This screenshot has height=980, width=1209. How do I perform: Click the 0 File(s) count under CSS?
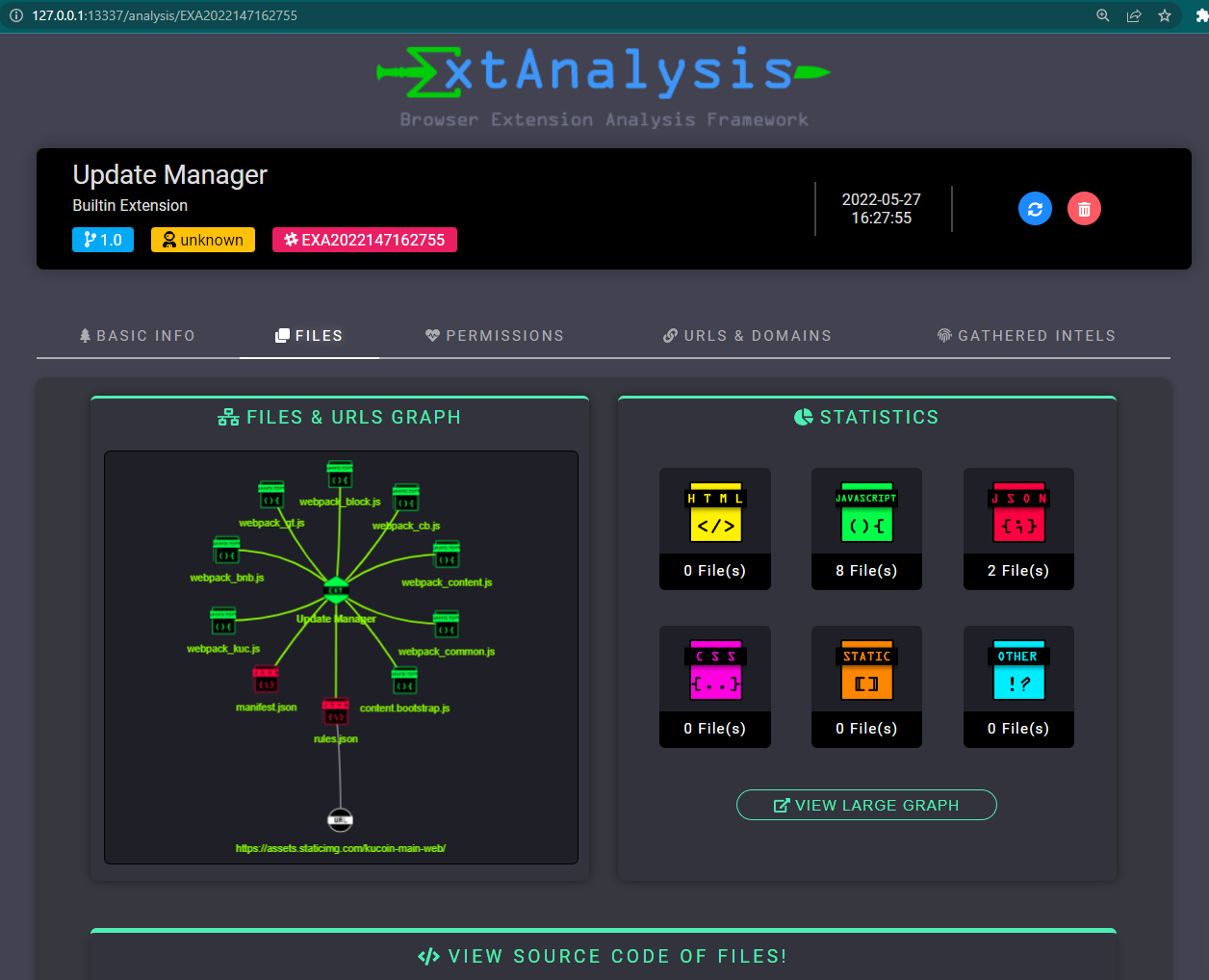click(x=715, y=729)
